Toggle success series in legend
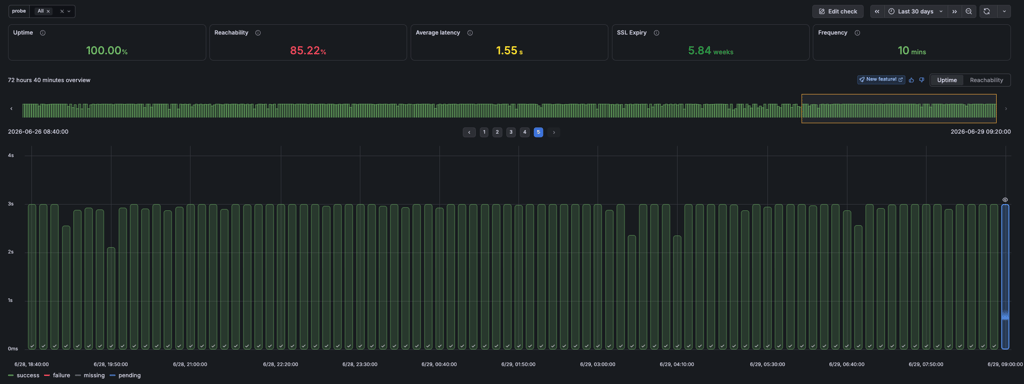Screen dimensions: 1024x384 (x=23, y=376)
